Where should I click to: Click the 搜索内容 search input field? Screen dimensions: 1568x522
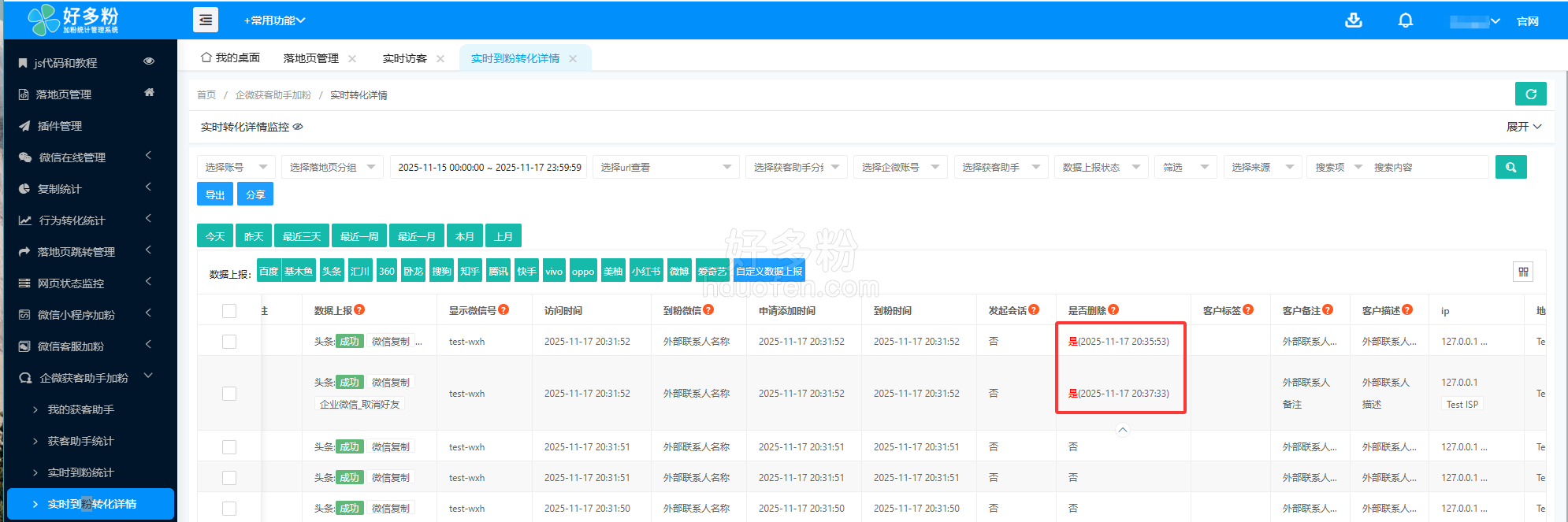(1426, 167)
